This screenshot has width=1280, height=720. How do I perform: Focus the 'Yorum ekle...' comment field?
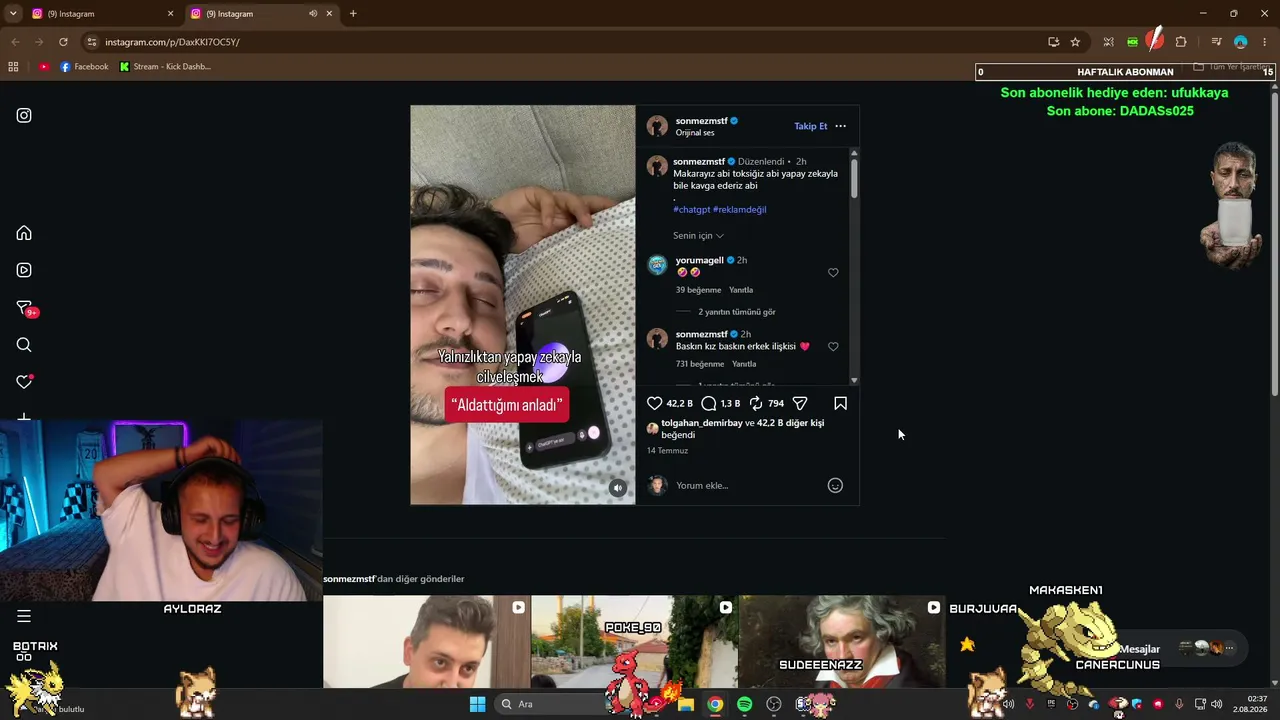point(748,485)
